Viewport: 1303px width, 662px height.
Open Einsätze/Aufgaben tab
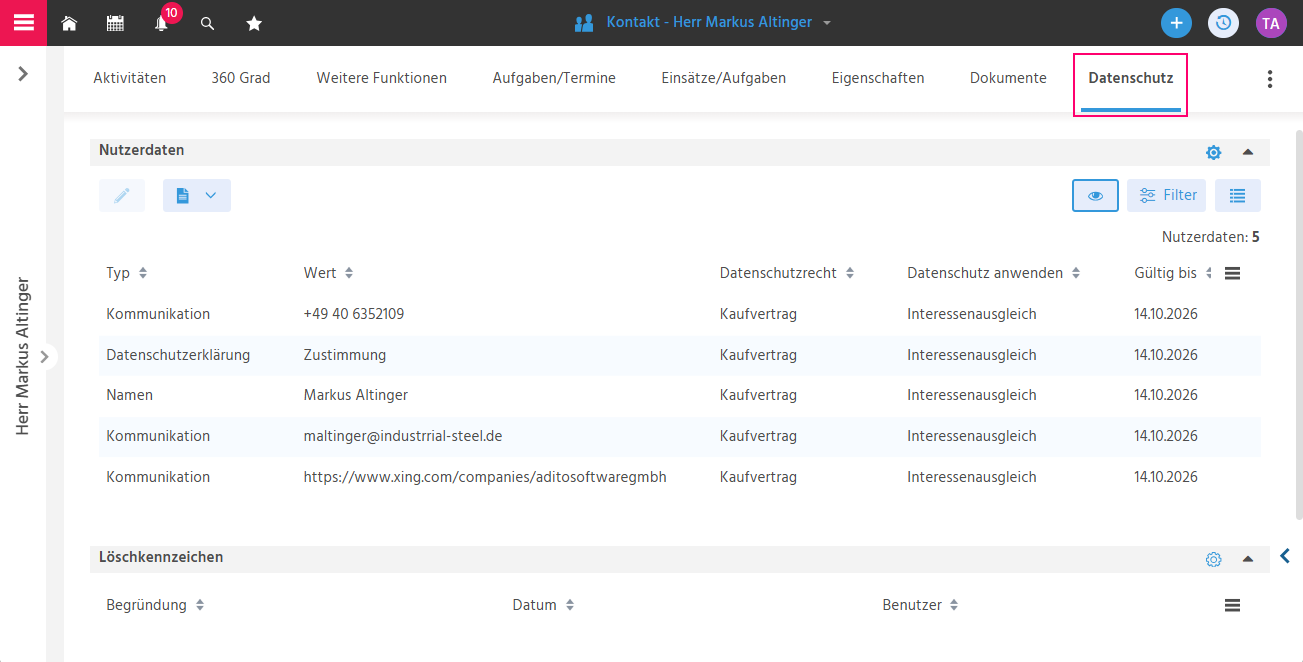(724, 78)
